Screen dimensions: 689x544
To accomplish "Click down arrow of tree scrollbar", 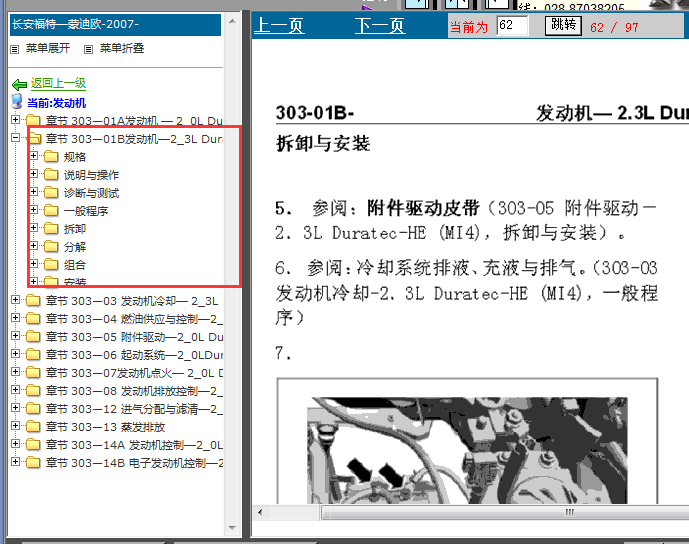I will (232, 528).
